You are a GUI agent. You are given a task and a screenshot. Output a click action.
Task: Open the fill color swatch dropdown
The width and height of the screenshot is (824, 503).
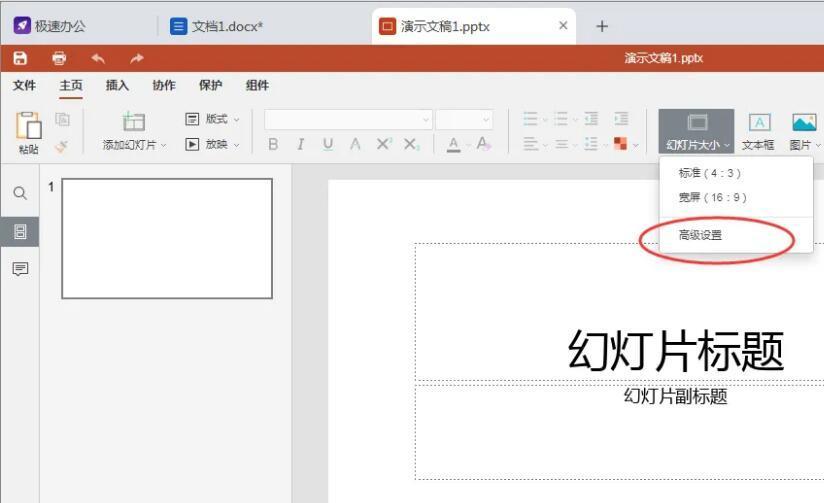635,144
